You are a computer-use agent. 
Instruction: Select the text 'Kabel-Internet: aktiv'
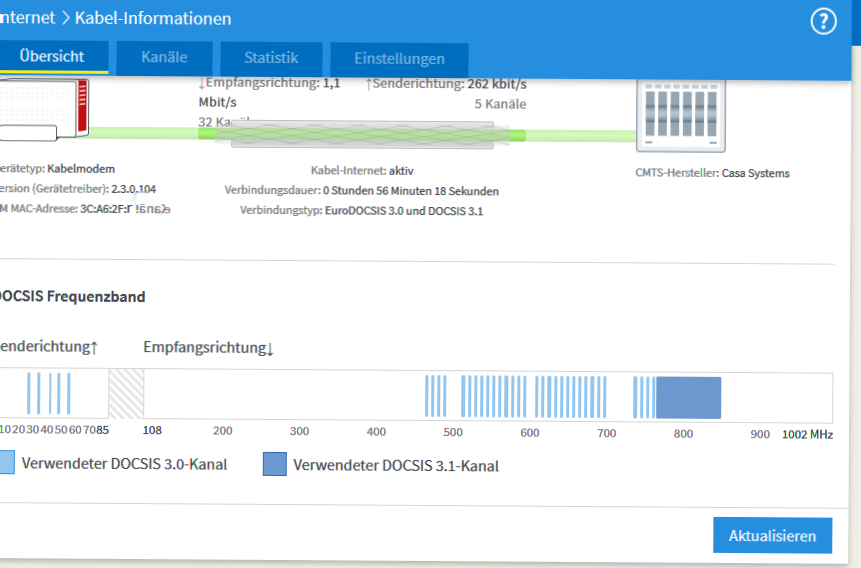362,171
